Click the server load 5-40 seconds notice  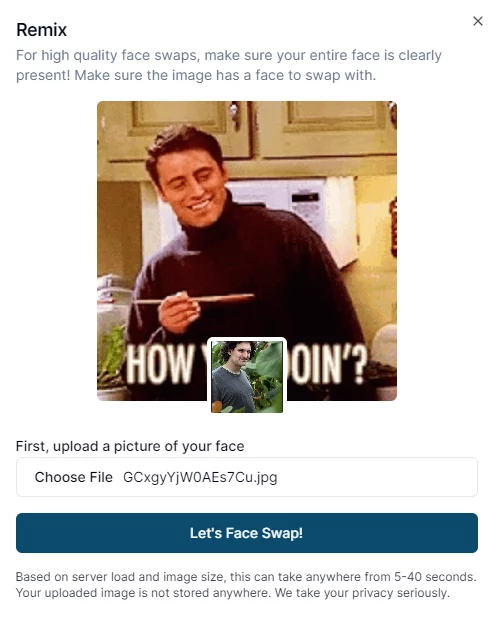point(246,577)
